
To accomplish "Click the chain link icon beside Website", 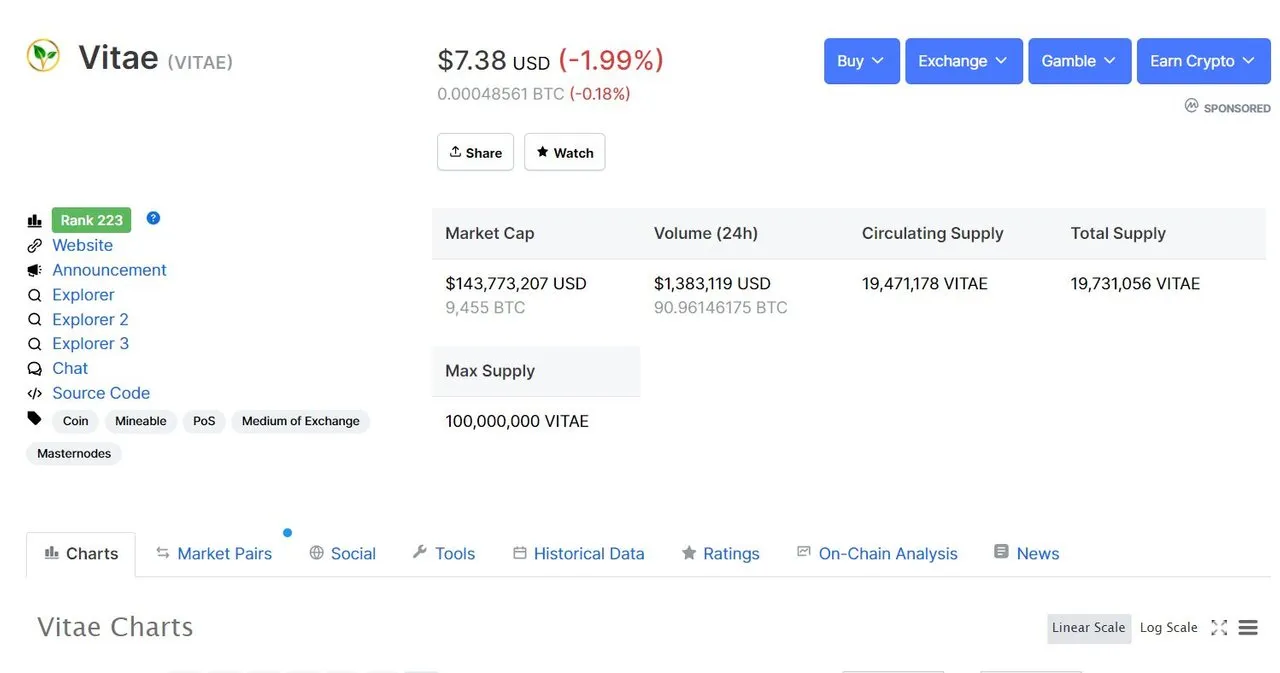I will click(x=35, y=245).
